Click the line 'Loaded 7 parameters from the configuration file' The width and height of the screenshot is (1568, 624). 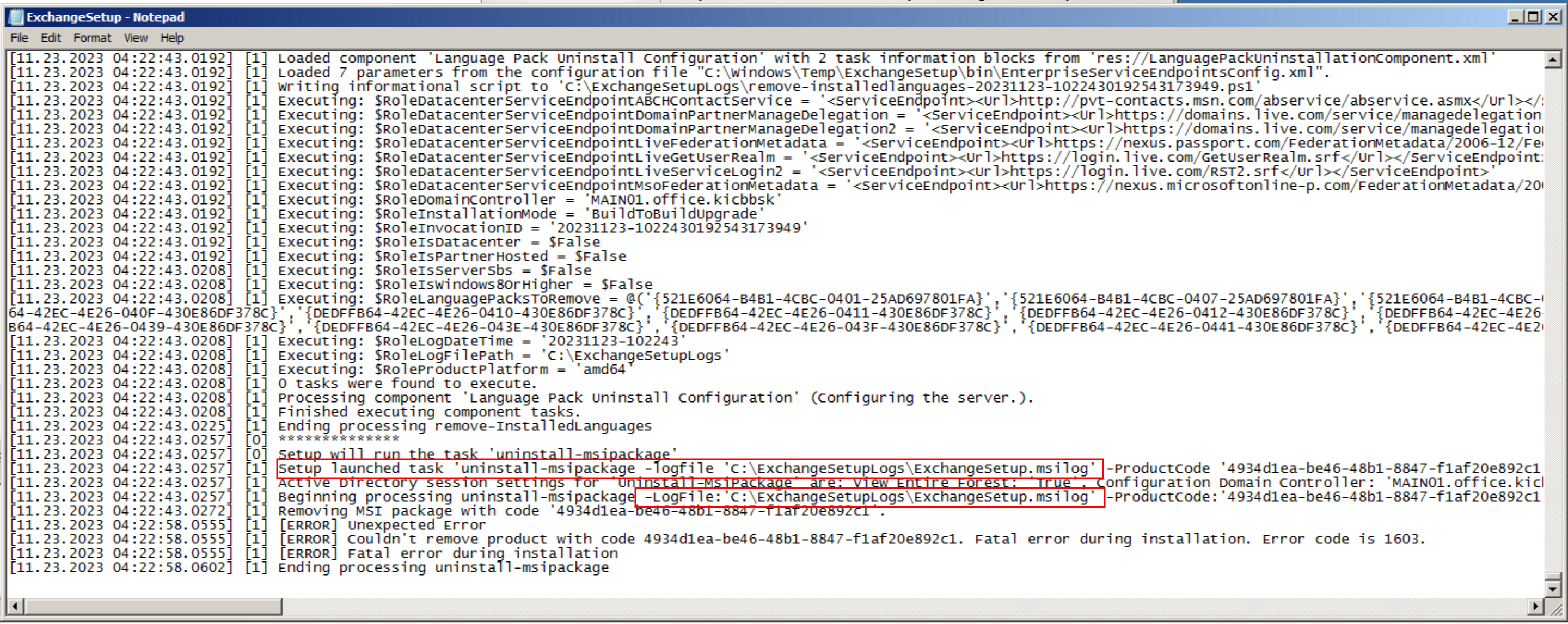coord(670,72)
